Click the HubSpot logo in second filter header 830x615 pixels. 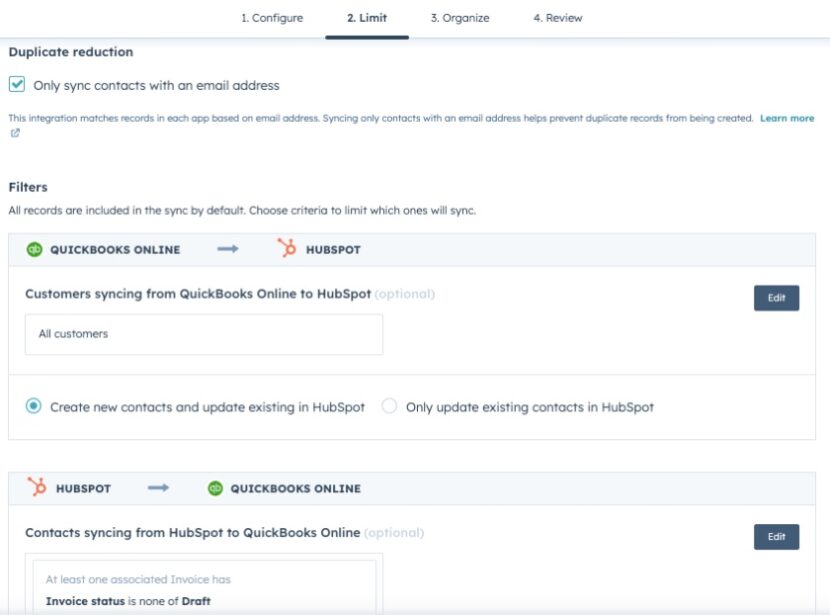point(40,488)
